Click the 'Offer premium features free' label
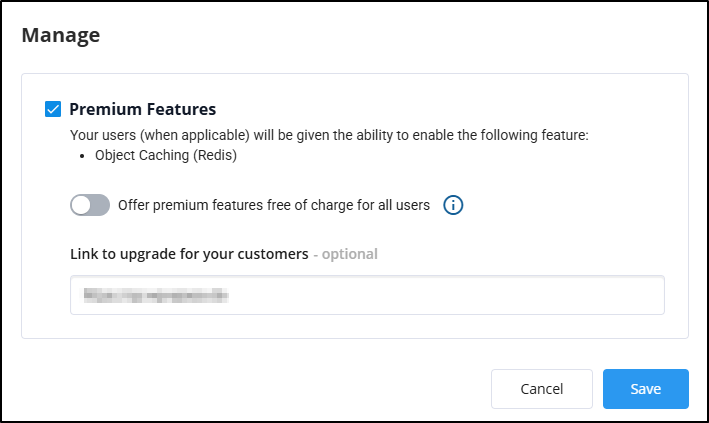This screenshot has height=423, width=709. 273,206
